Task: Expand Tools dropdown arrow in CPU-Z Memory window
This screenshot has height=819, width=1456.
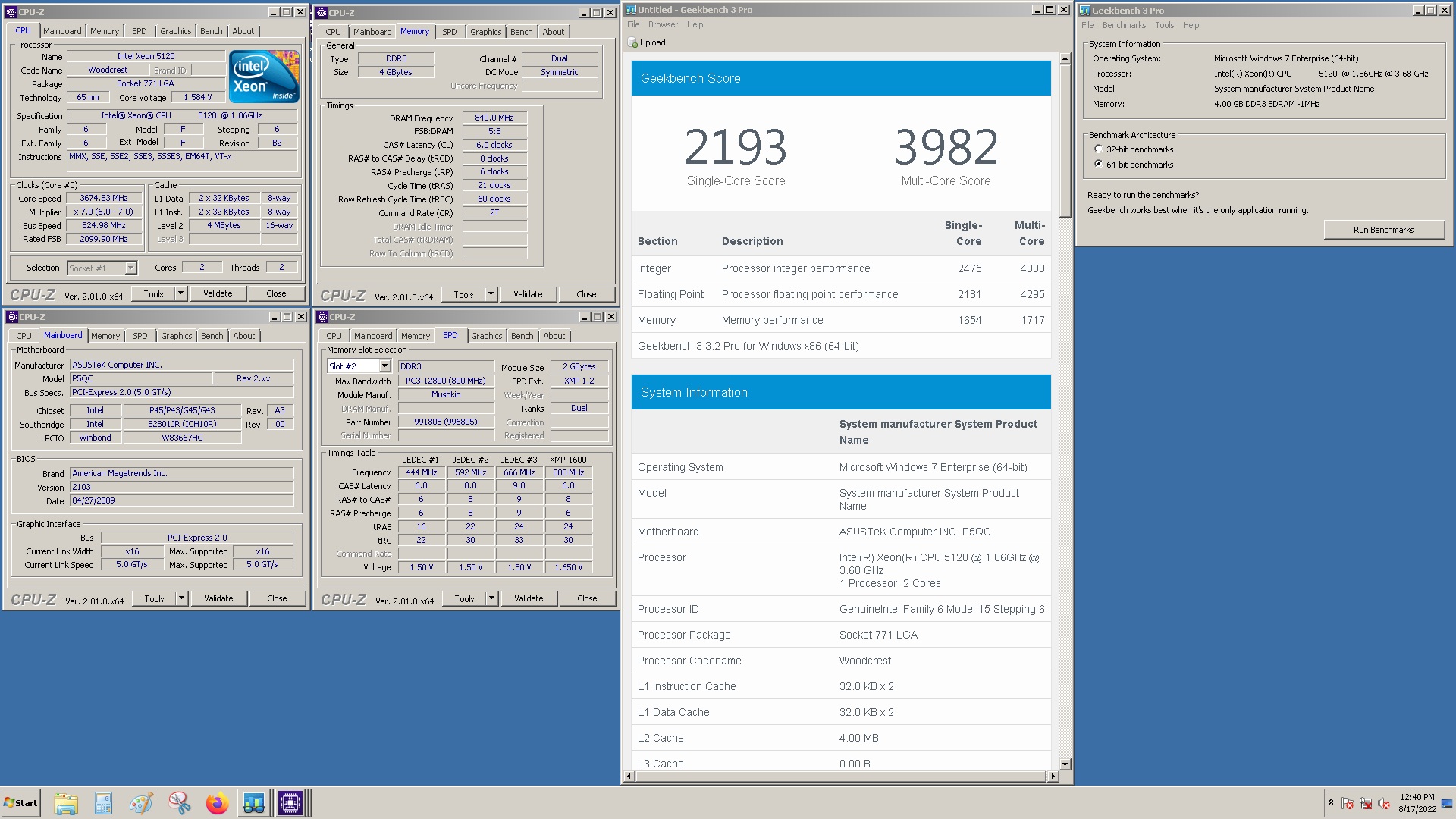Action: (491, 294)
